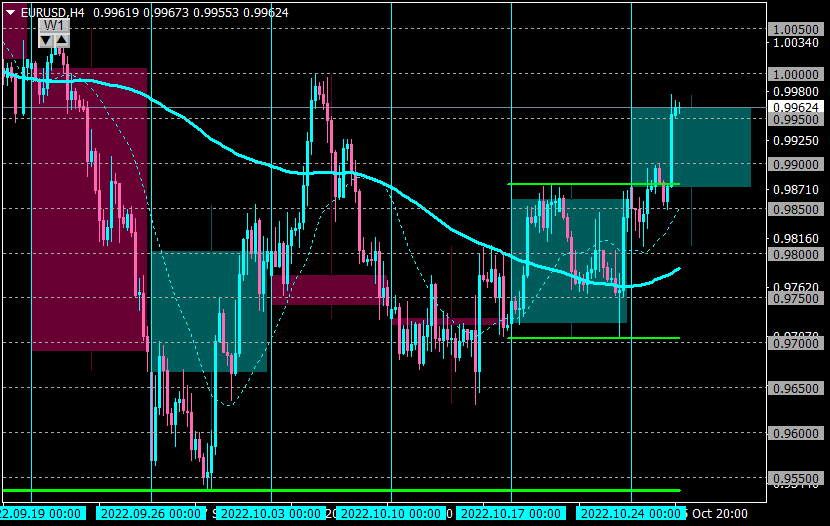This screenshot has height=526, width=830.
Task: Select the thick green line along the bottom
Action: coord(341,491)
